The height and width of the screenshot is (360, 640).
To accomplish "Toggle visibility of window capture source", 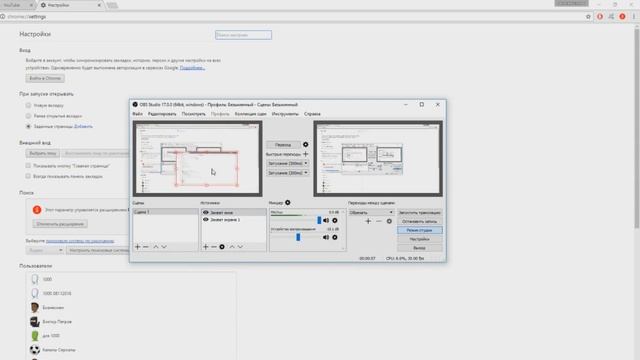I will (x=206, y=213).
